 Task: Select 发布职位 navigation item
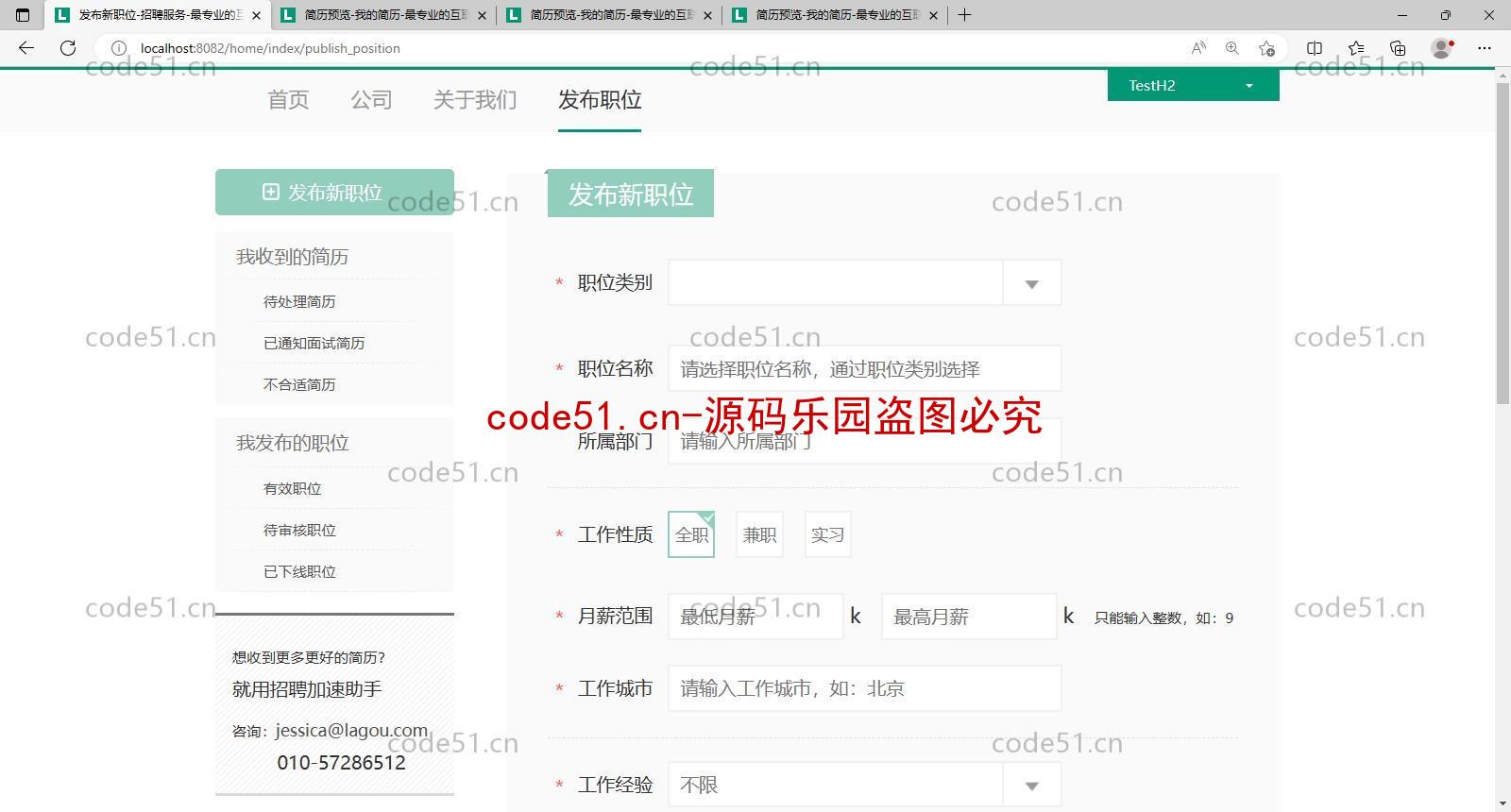pyautogui.click(x=600, y=100)
